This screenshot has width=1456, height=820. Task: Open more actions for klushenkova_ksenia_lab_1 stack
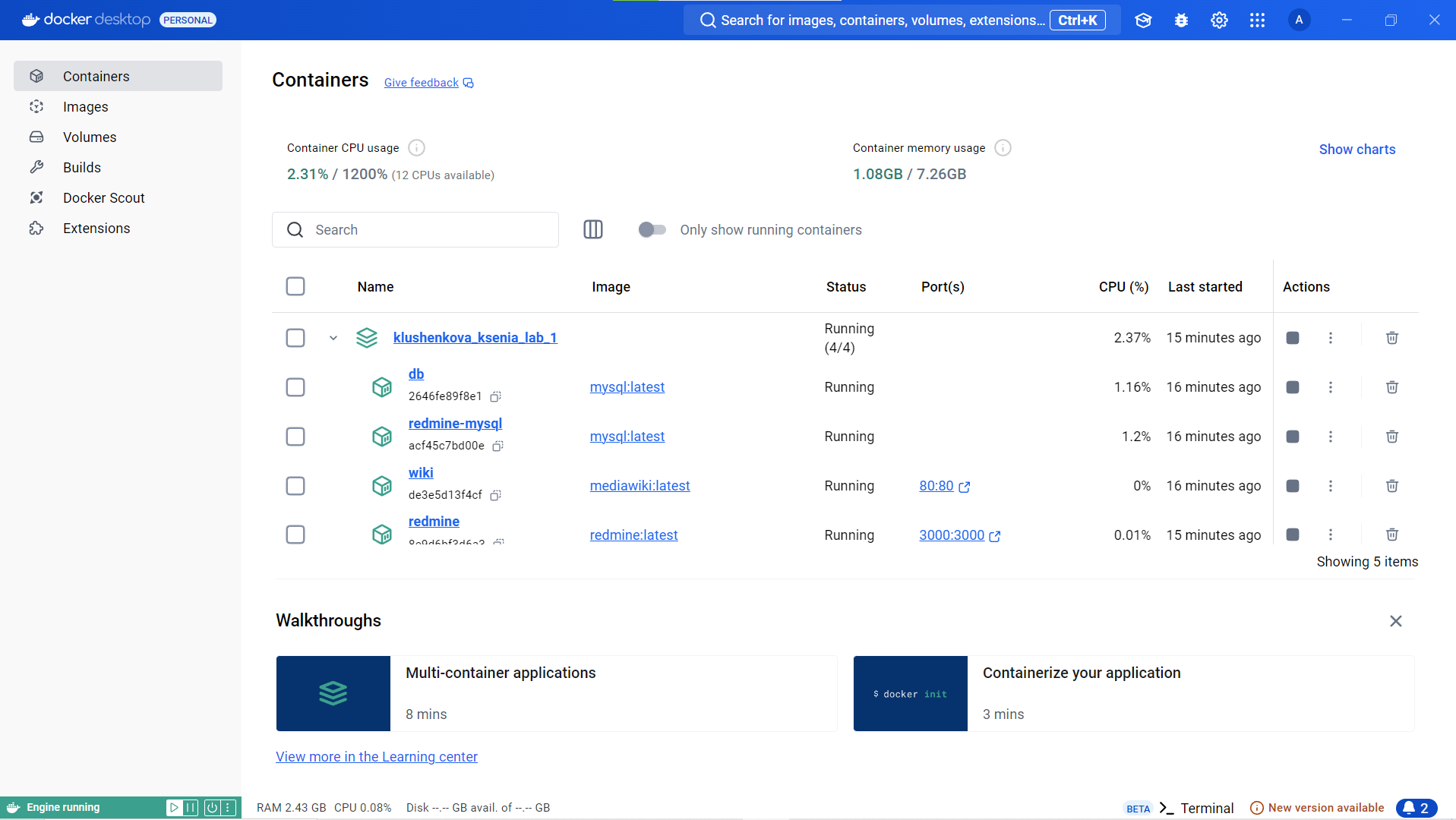click(1330, 338)
